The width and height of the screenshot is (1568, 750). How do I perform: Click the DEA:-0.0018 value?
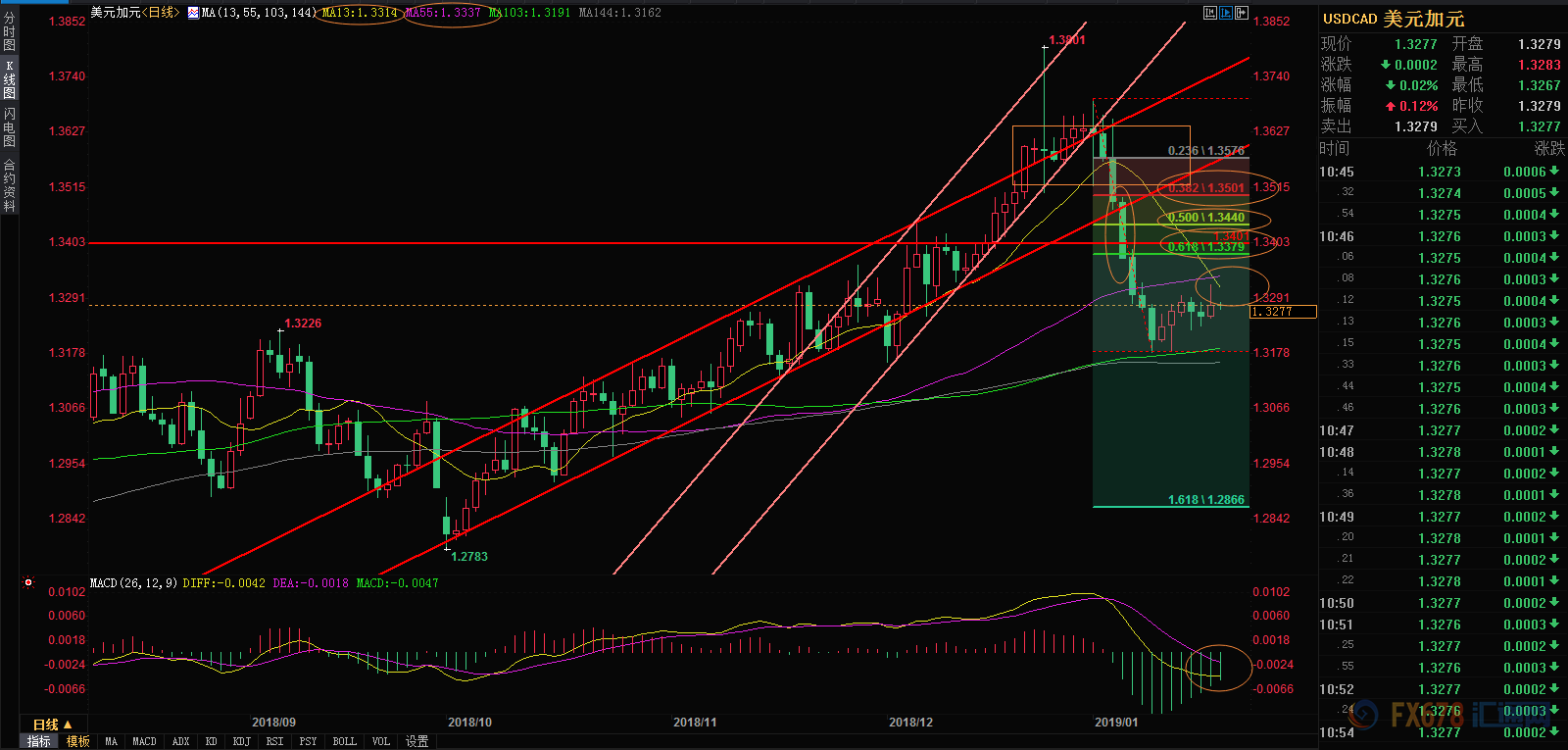(x=311, y=583)
